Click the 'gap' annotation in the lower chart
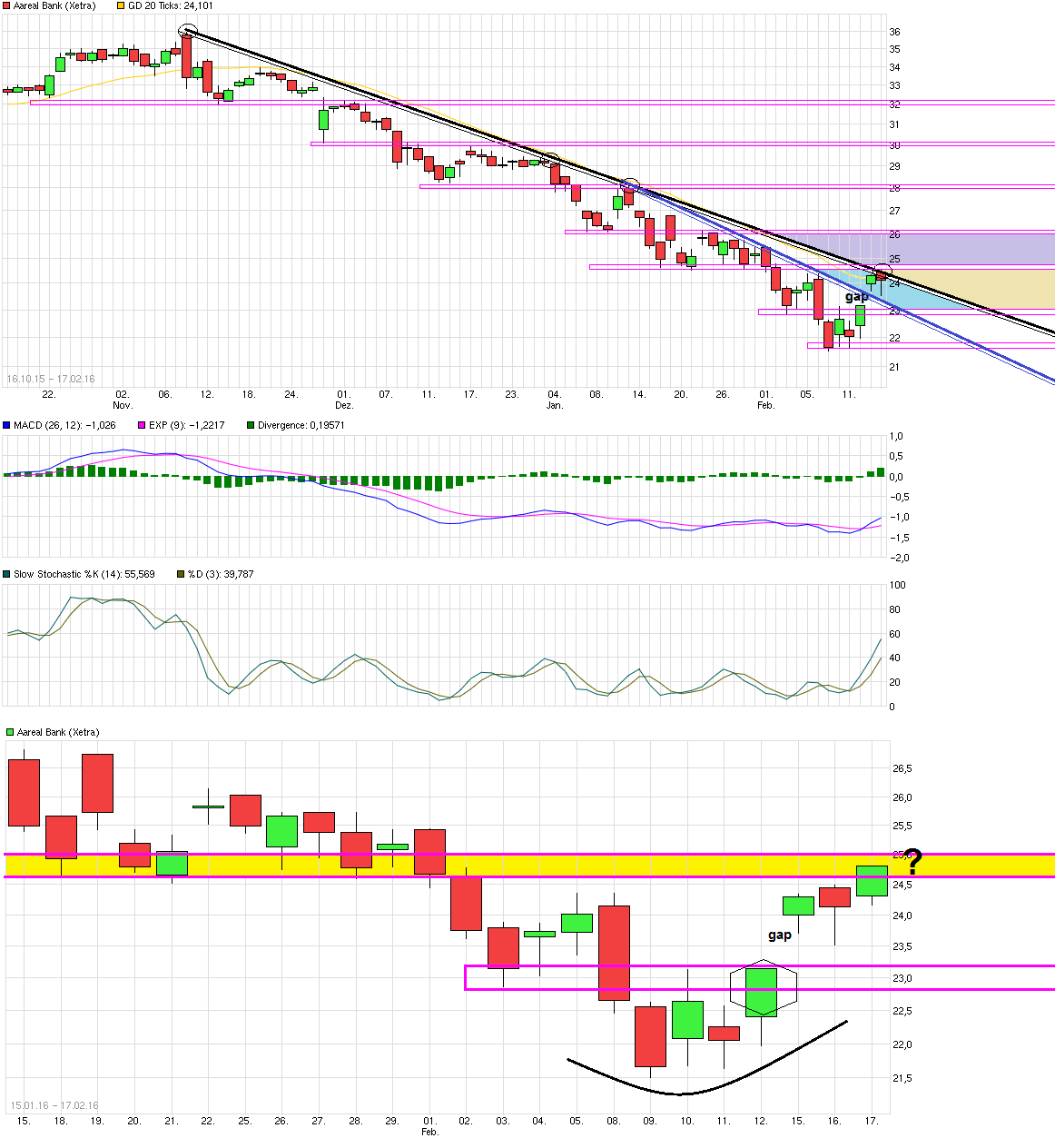The width and height of the screenshot is (1055, 1148). click(780, 935)
